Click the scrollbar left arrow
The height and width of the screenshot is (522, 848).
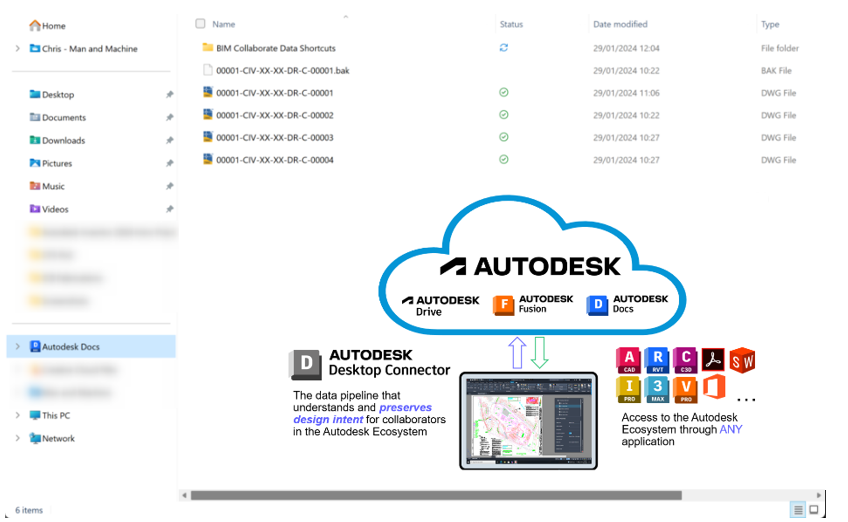(185, 495)
